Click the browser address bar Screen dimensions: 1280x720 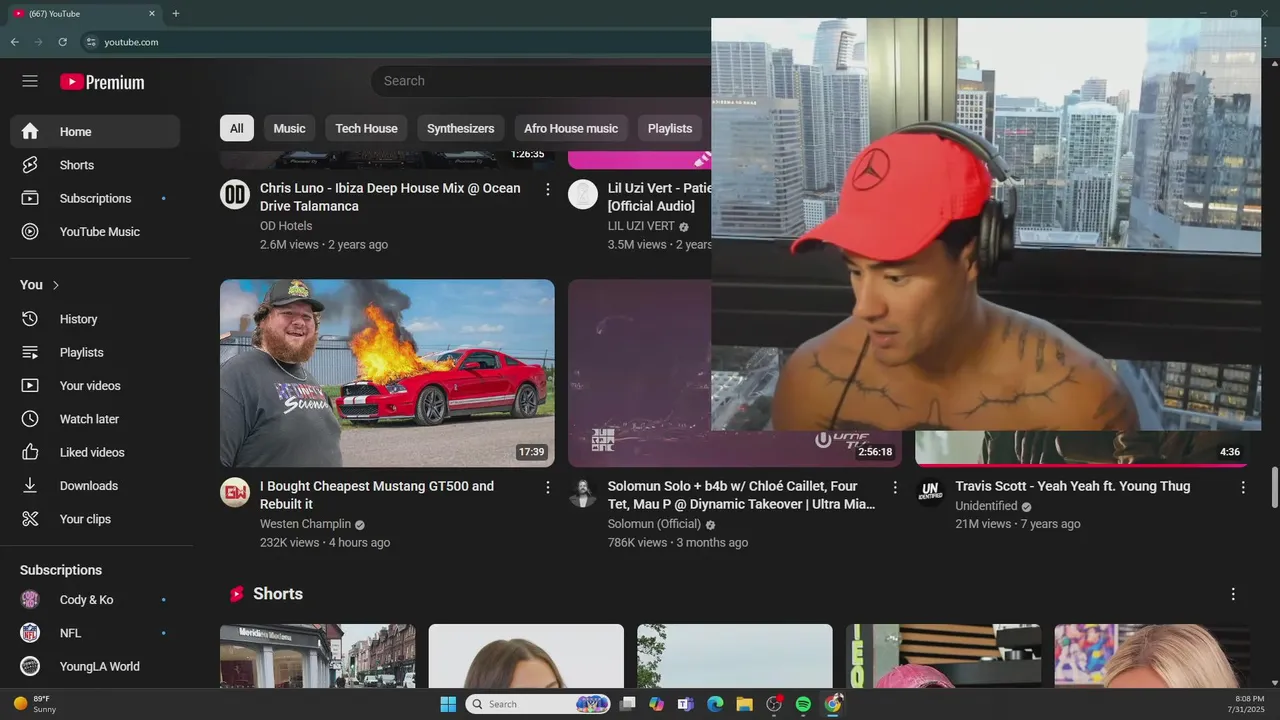[395, 42]
